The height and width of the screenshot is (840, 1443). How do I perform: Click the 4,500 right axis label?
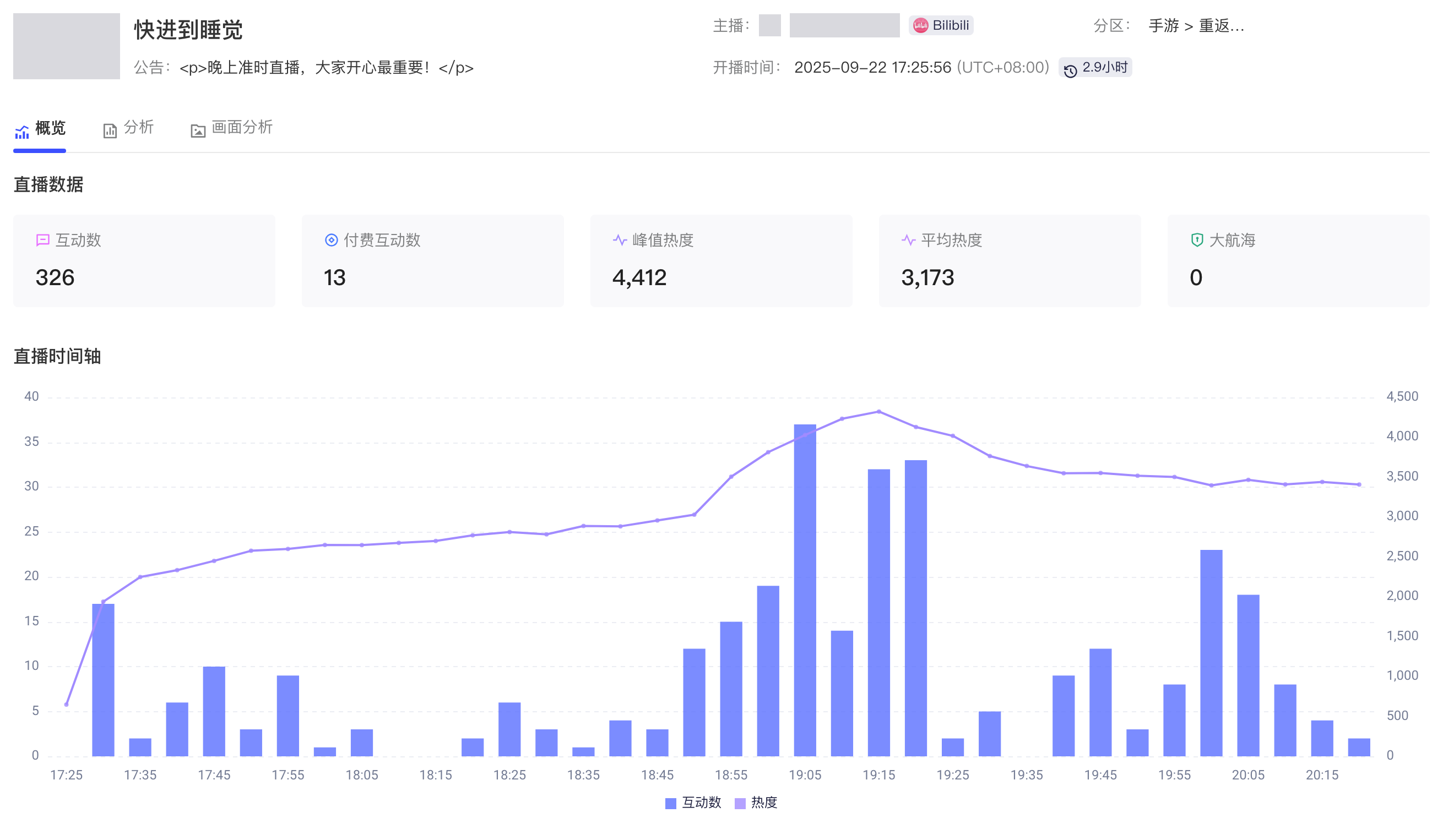(1402, 396)
